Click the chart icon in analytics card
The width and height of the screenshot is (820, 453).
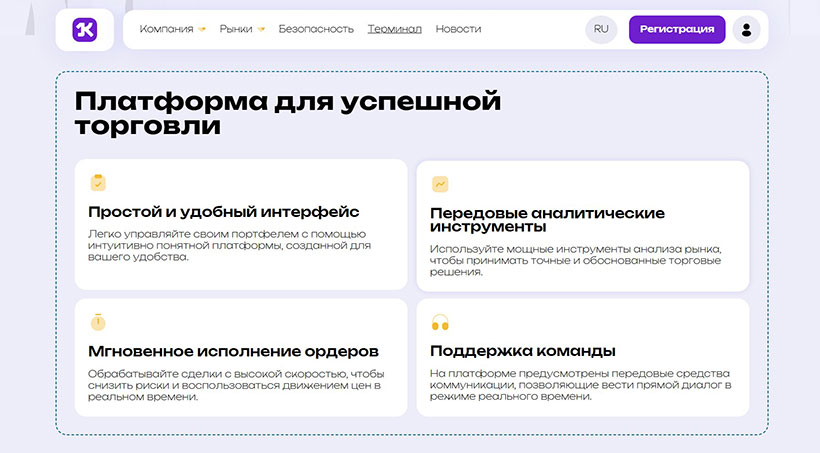[x=440, y=184]
